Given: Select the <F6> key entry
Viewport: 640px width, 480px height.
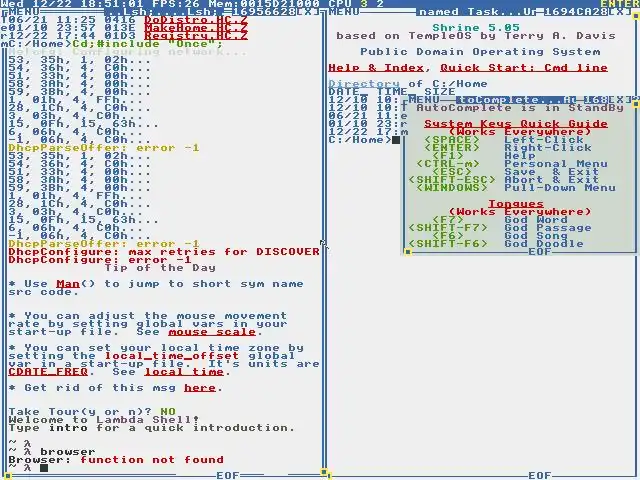Looking at the screenshot, I should click(x=448, y=236).
